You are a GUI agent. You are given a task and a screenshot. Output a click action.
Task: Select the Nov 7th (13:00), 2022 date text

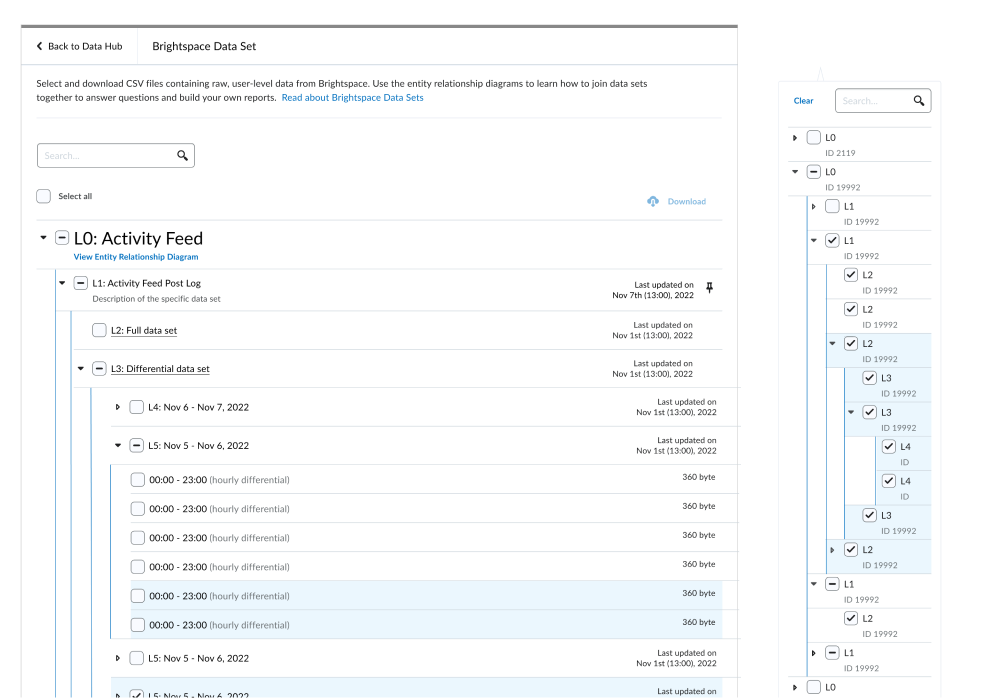(653, 295)
